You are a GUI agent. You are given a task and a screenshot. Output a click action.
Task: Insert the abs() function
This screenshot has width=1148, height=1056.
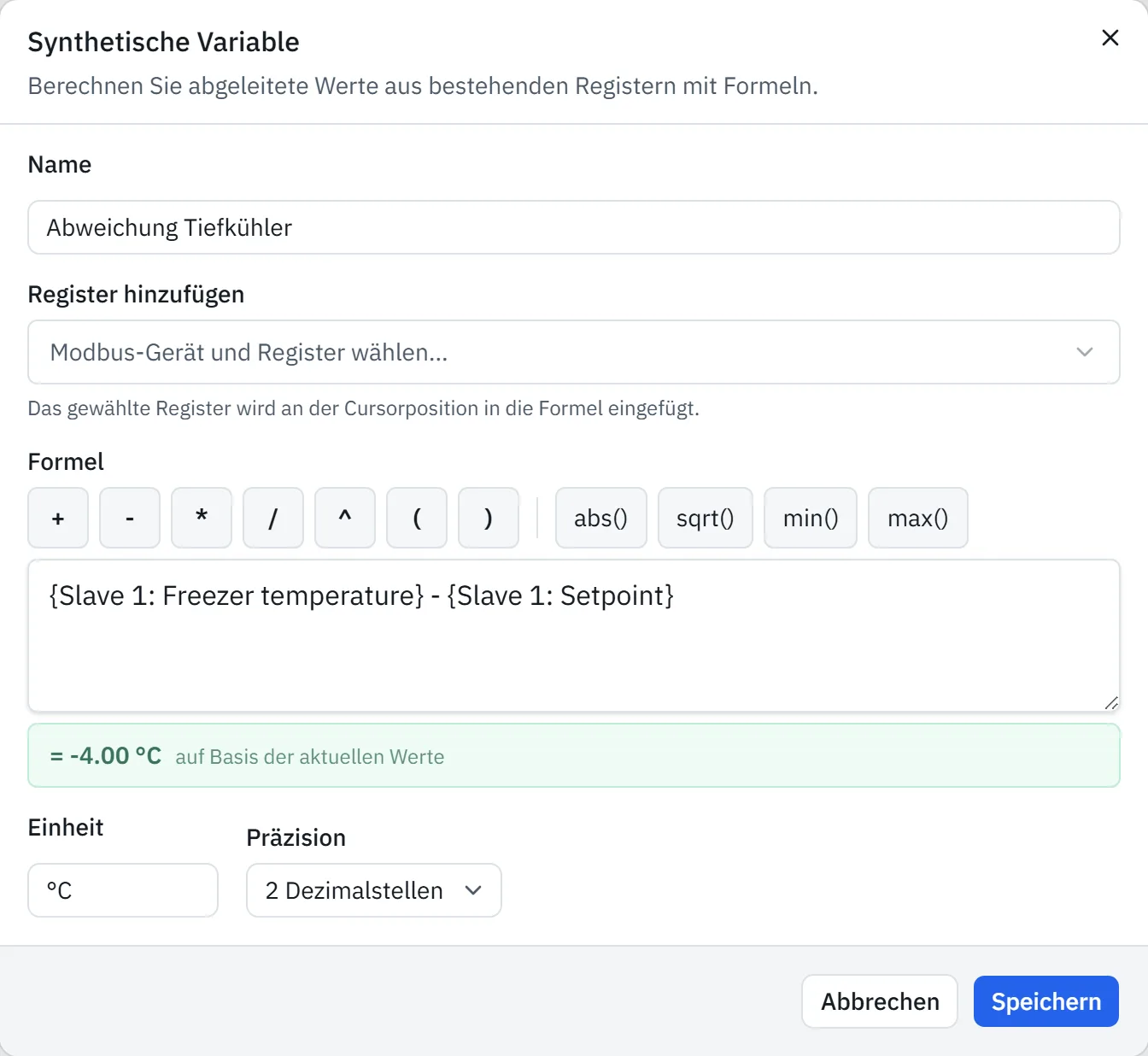coord(601,518)
